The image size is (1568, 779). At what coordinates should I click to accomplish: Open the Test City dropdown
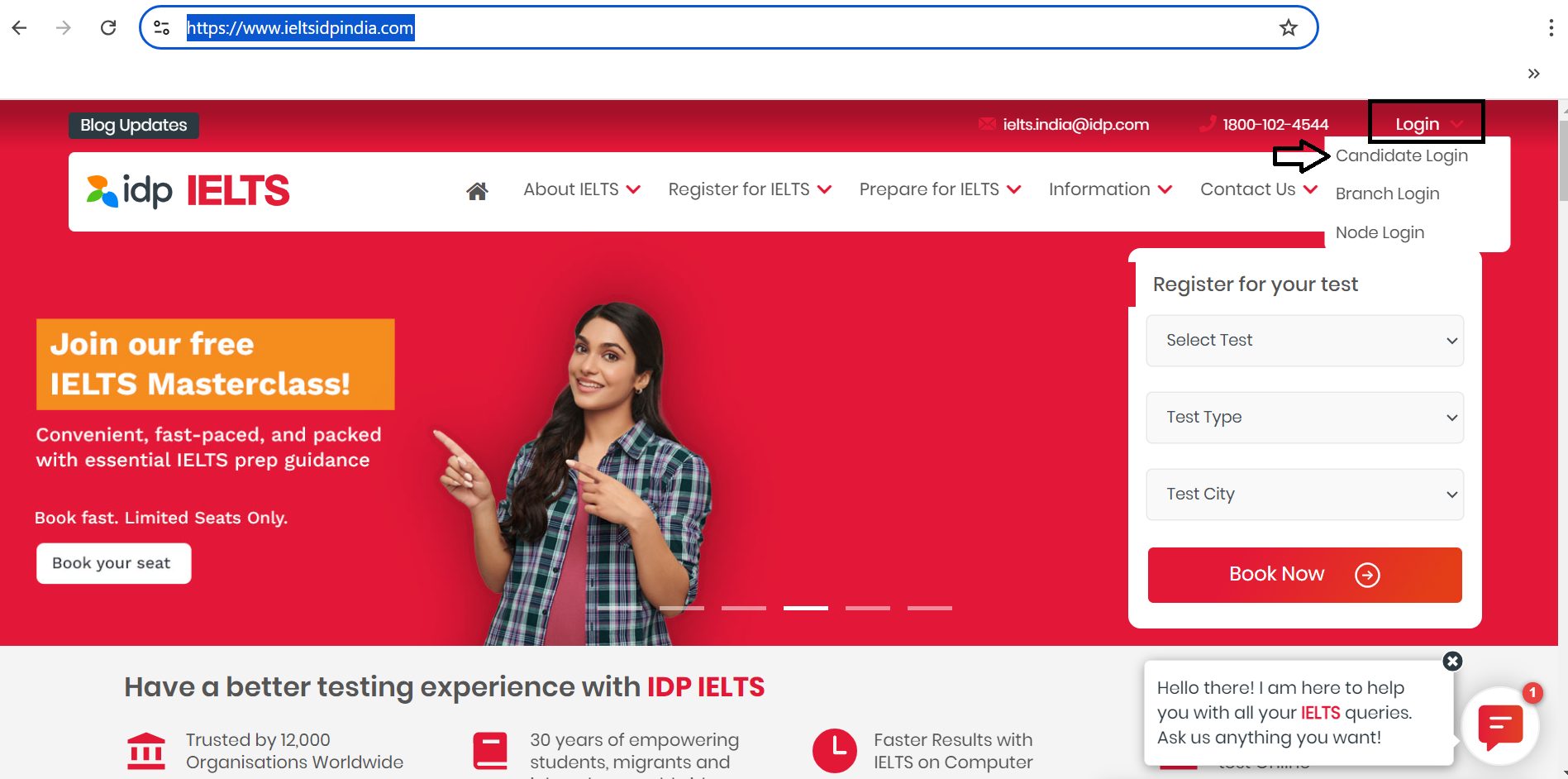(1304, 494)
